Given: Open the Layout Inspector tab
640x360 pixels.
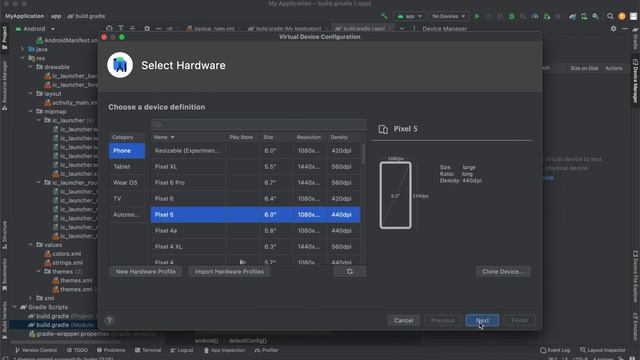Looking at the screenshot, I should click(603, 350).
